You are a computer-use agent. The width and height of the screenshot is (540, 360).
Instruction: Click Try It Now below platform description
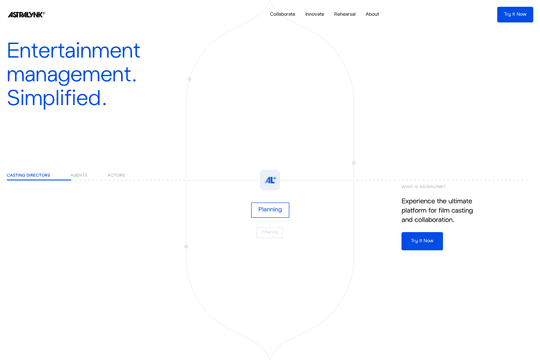pyautogui.click(x=422, y=241)
